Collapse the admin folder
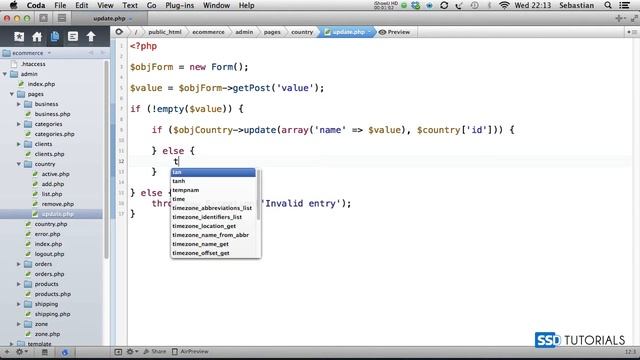 pyautogui.click(x=5, y=74)
